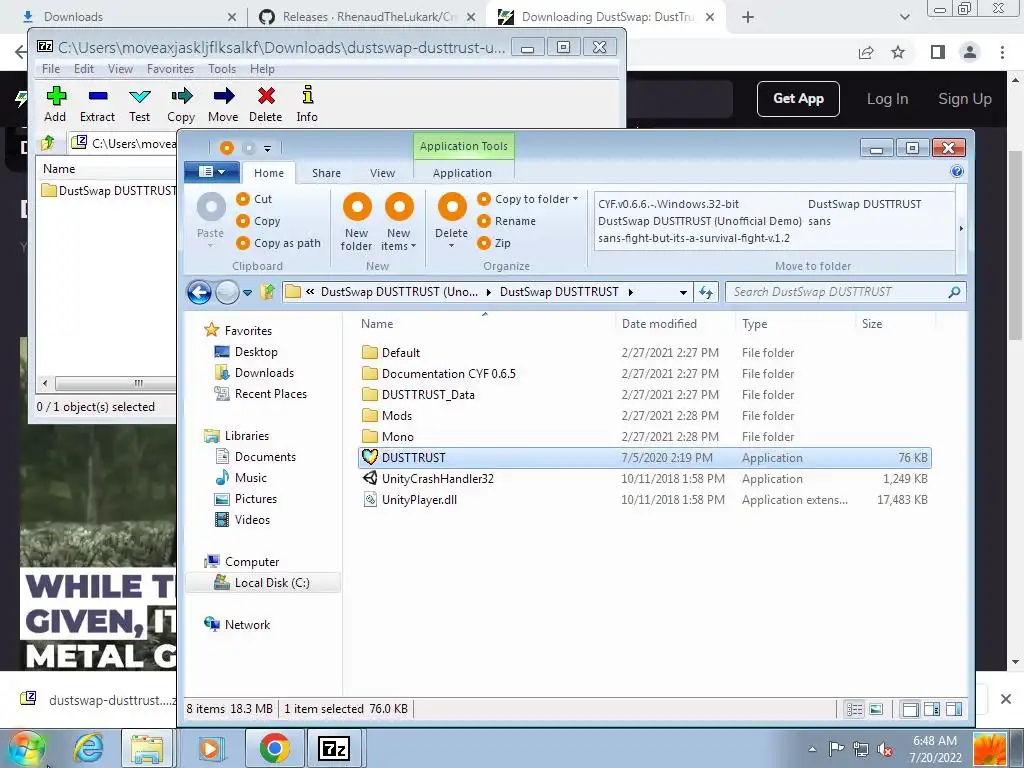This screenshot has height=768, width=1024.
Task: Open 7-Zip Tools menu
Action: point(222,69)
